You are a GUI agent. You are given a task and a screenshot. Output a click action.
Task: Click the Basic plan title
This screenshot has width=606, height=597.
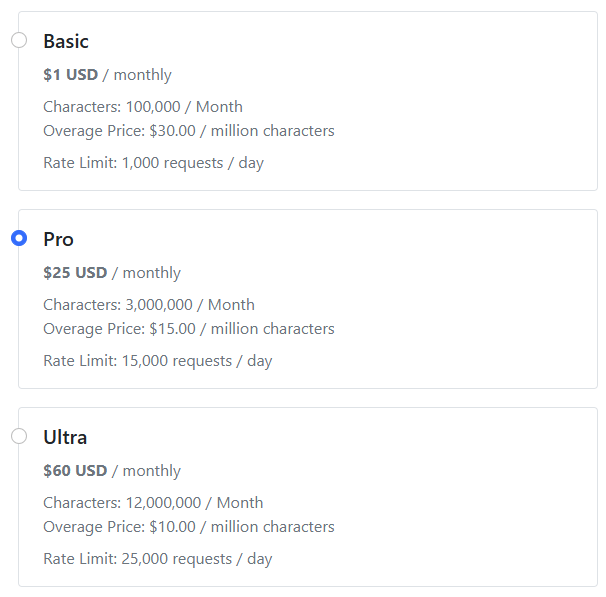[66, 42]
